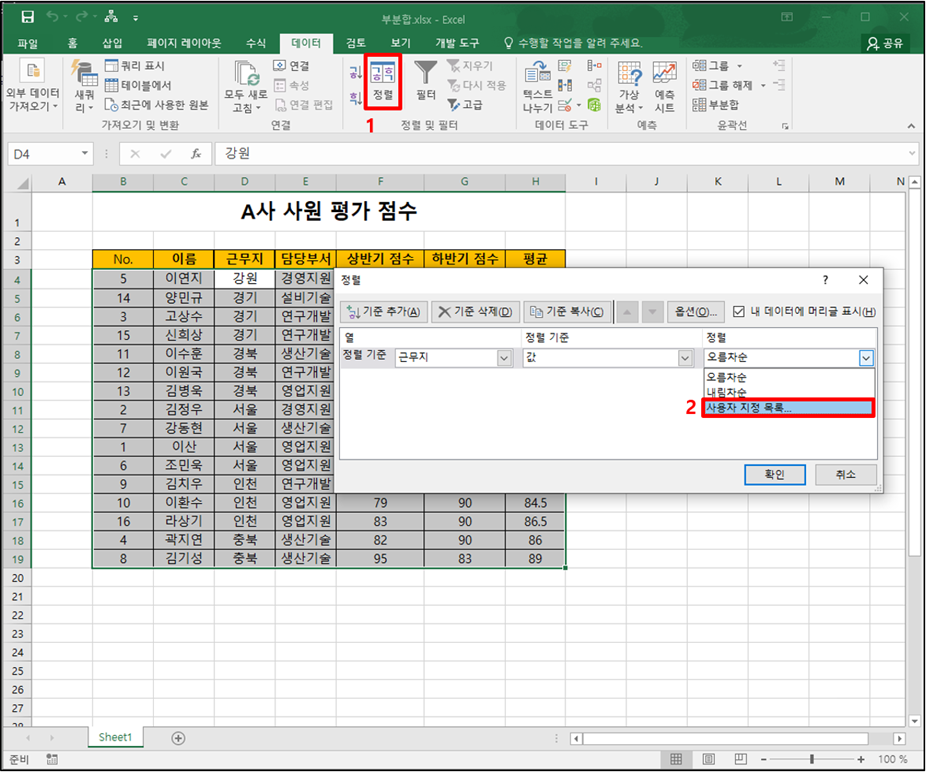Viewport: 926px width, 772px height.
Task: Open 값 sort-on dropdown
Action: [x=685, y=358]
